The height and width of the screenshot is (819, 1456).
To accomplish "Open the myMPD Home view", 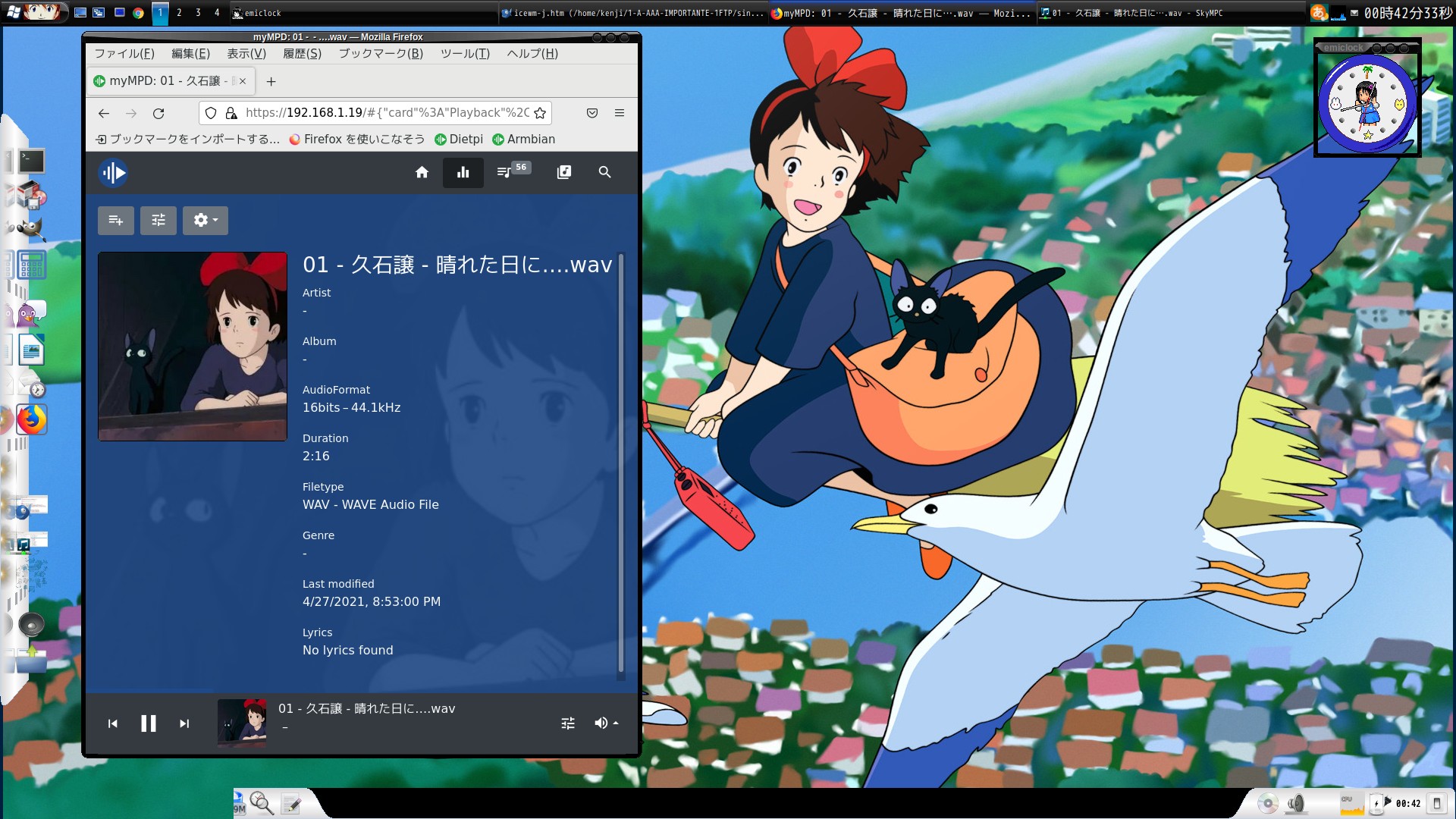I will 422,172.
